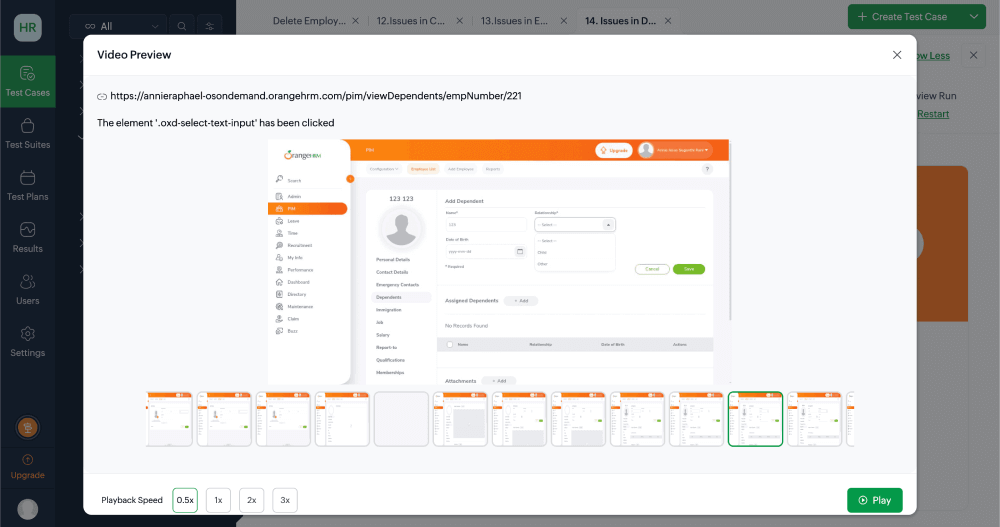Open the user avatar at sidebar bottom
Image resolution: width=1000 pixels, height=527 pixels.
pyautogui.click(x=27, y=508)
